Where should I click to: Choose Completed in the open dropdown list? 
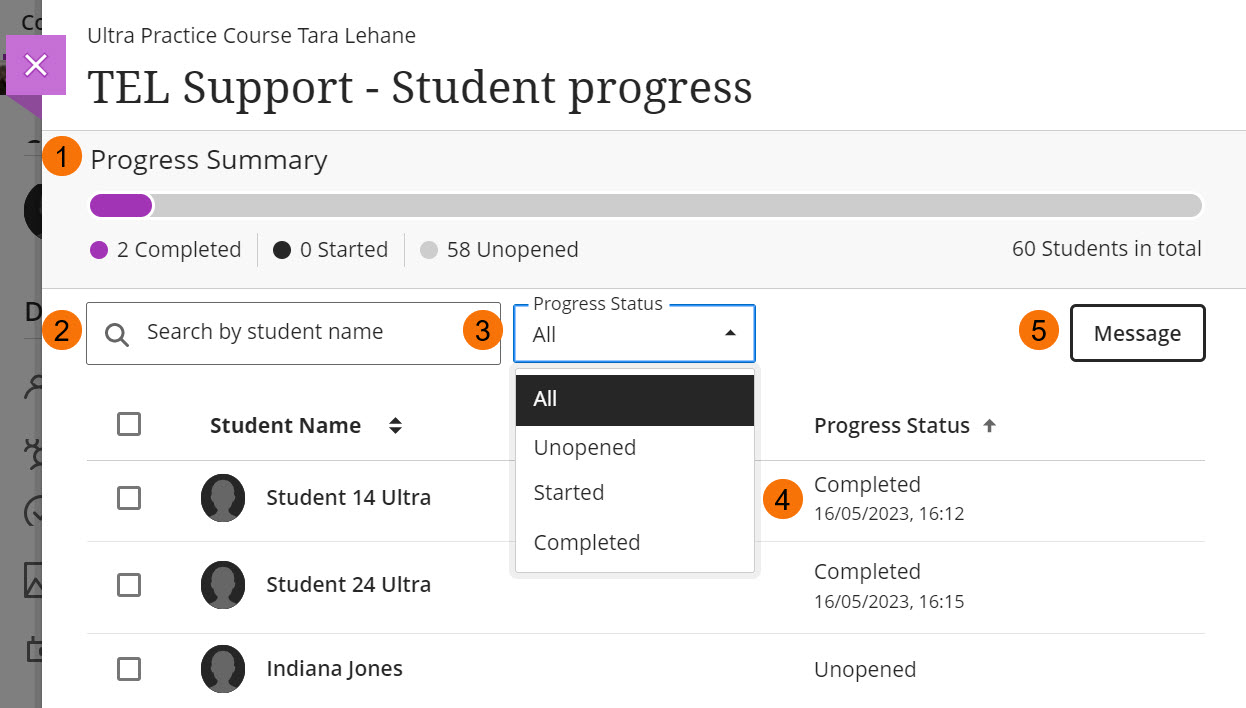(x=587, y=542)
